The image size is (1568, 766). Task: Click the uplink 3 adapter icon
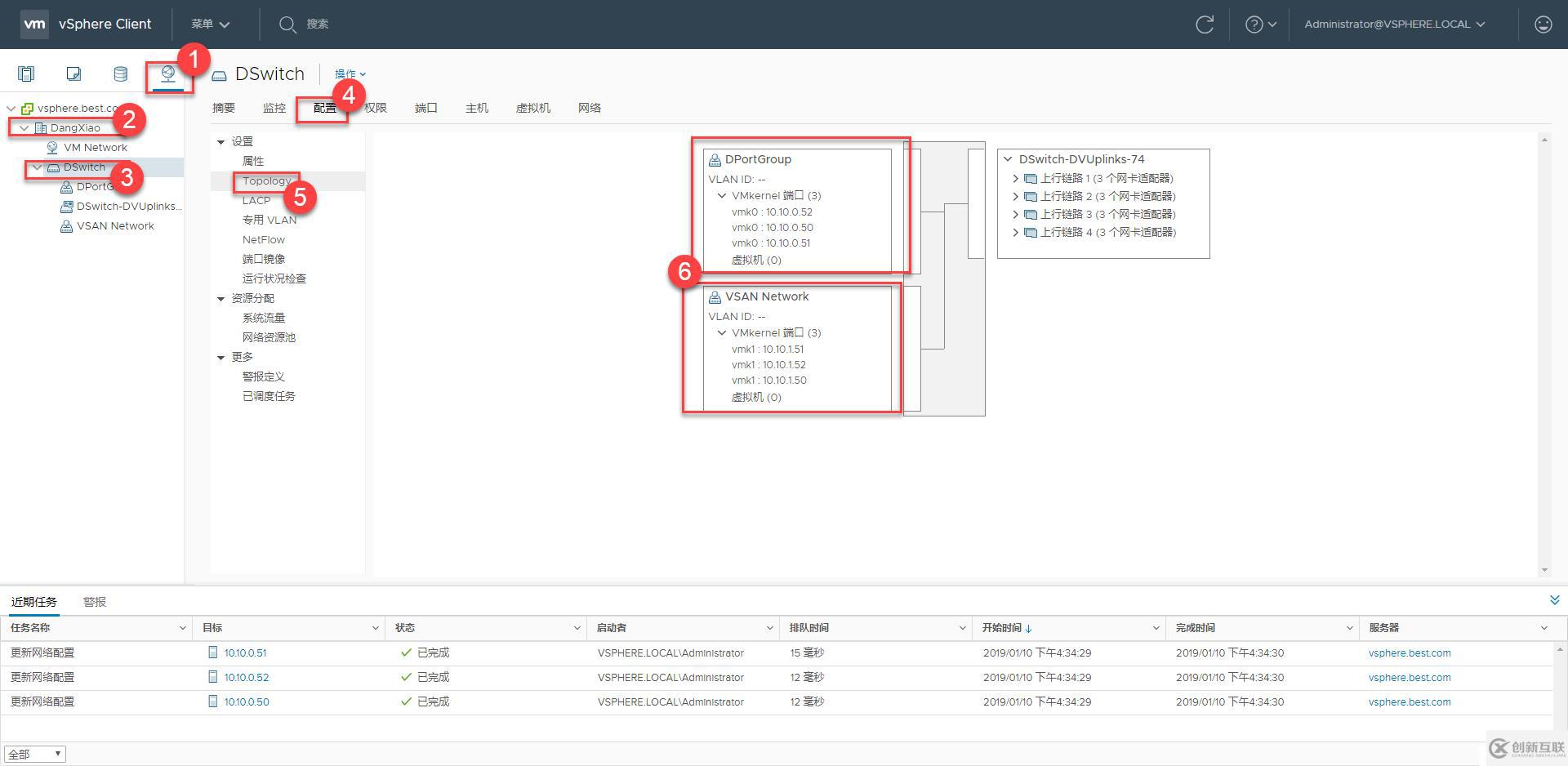[x=1031, y=214]
